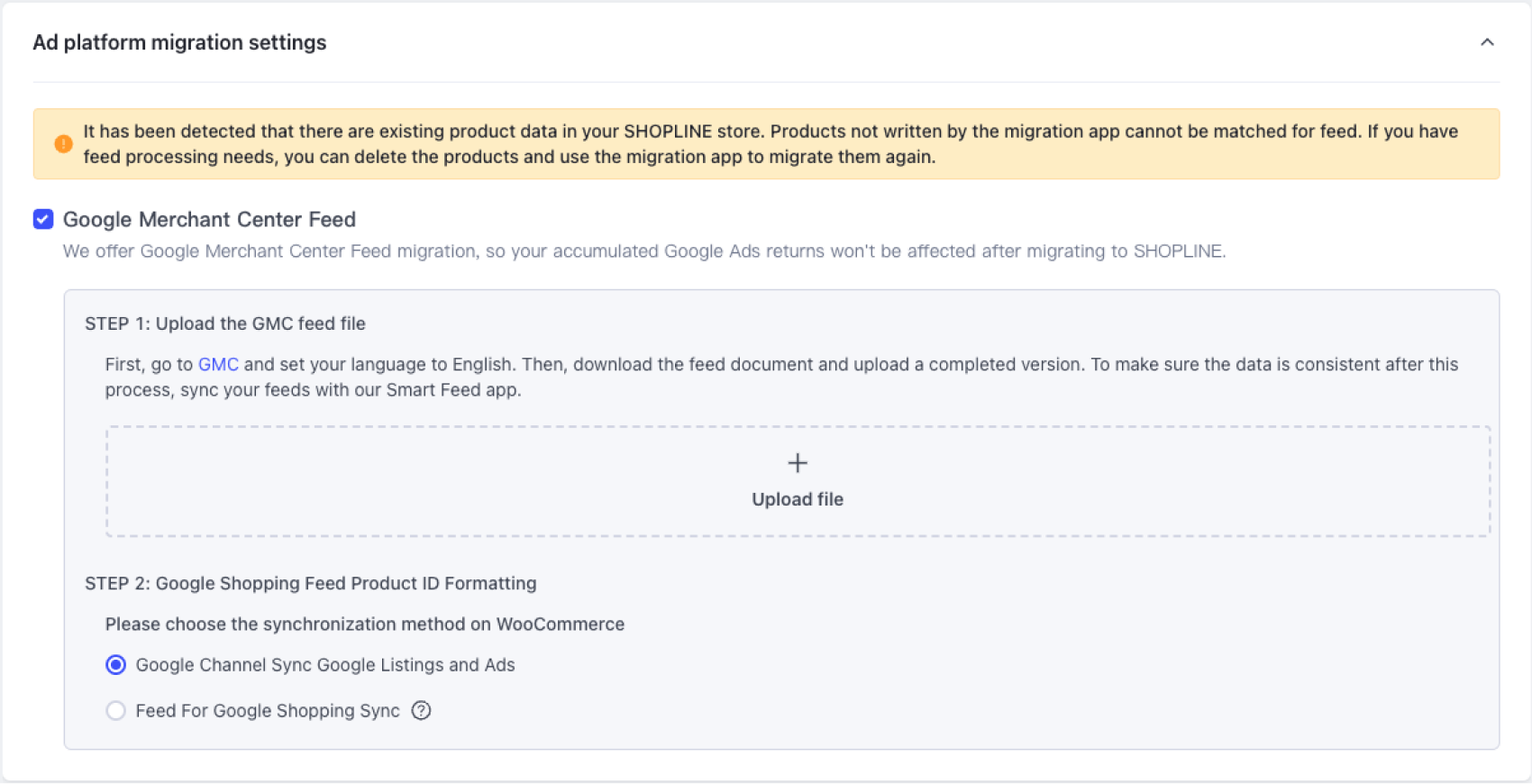Click the Feed For Google Shopping Sync text
Image resolution: width=1532 pixels, height=784 pixels.
click(x=268, y=711)
